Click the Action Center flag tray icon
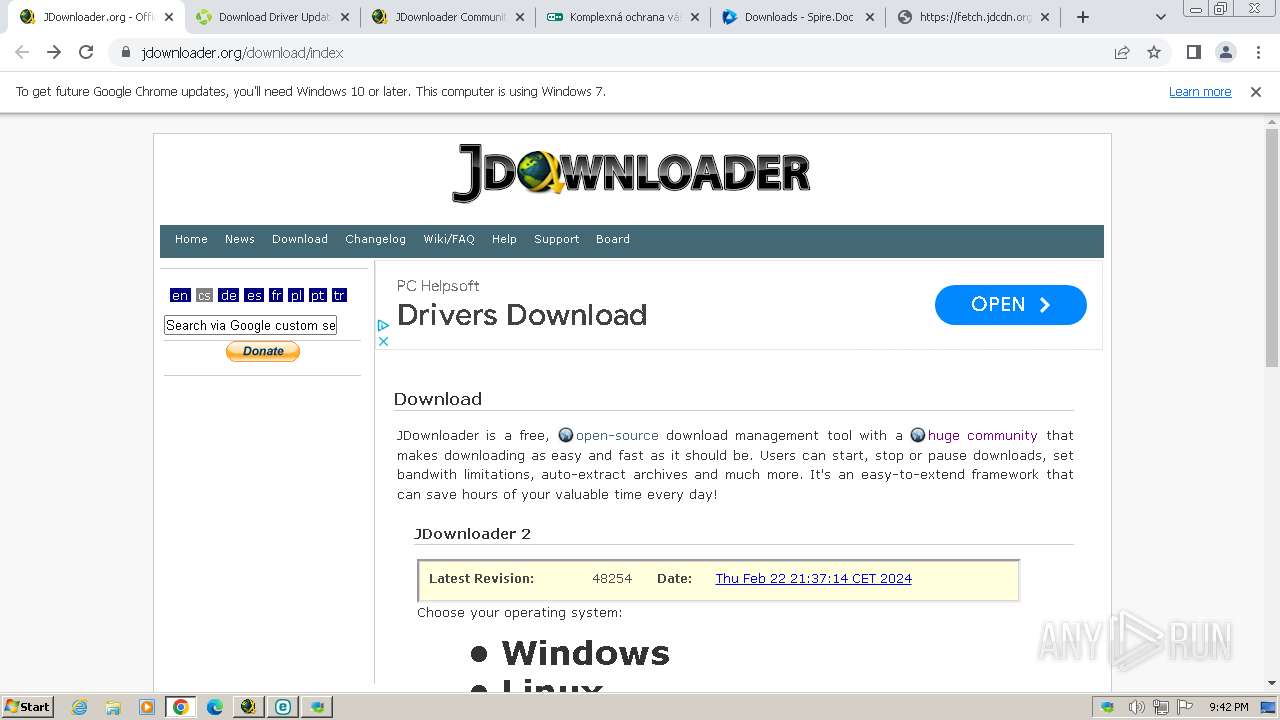Screen dimensions: 1280x720 (x=1185, y=707)
